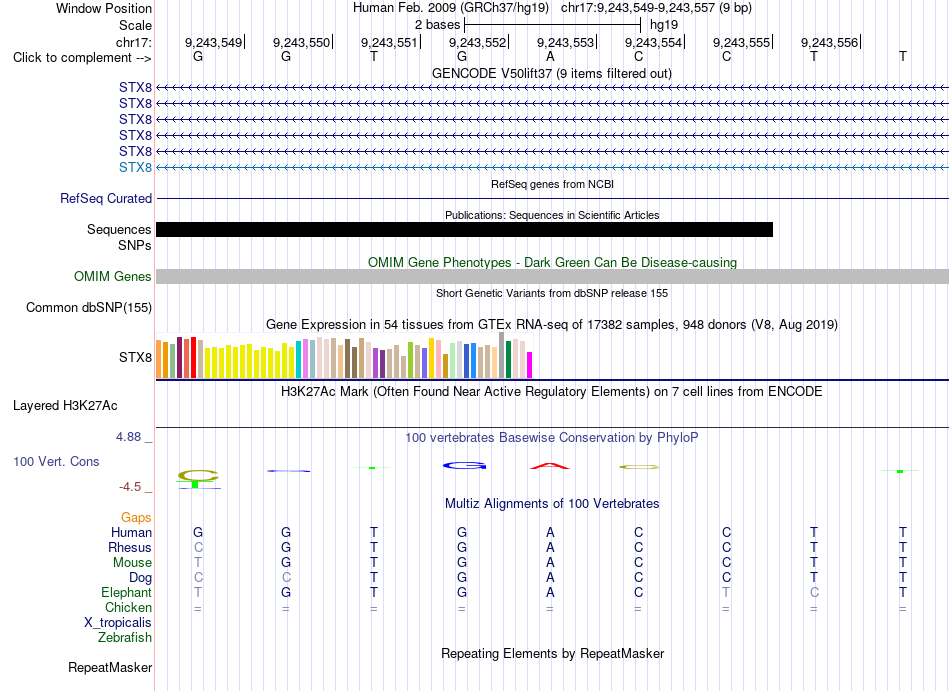Select the Zebrafish species row label
Screen dimensions: 950x691
tap(125, 638)
